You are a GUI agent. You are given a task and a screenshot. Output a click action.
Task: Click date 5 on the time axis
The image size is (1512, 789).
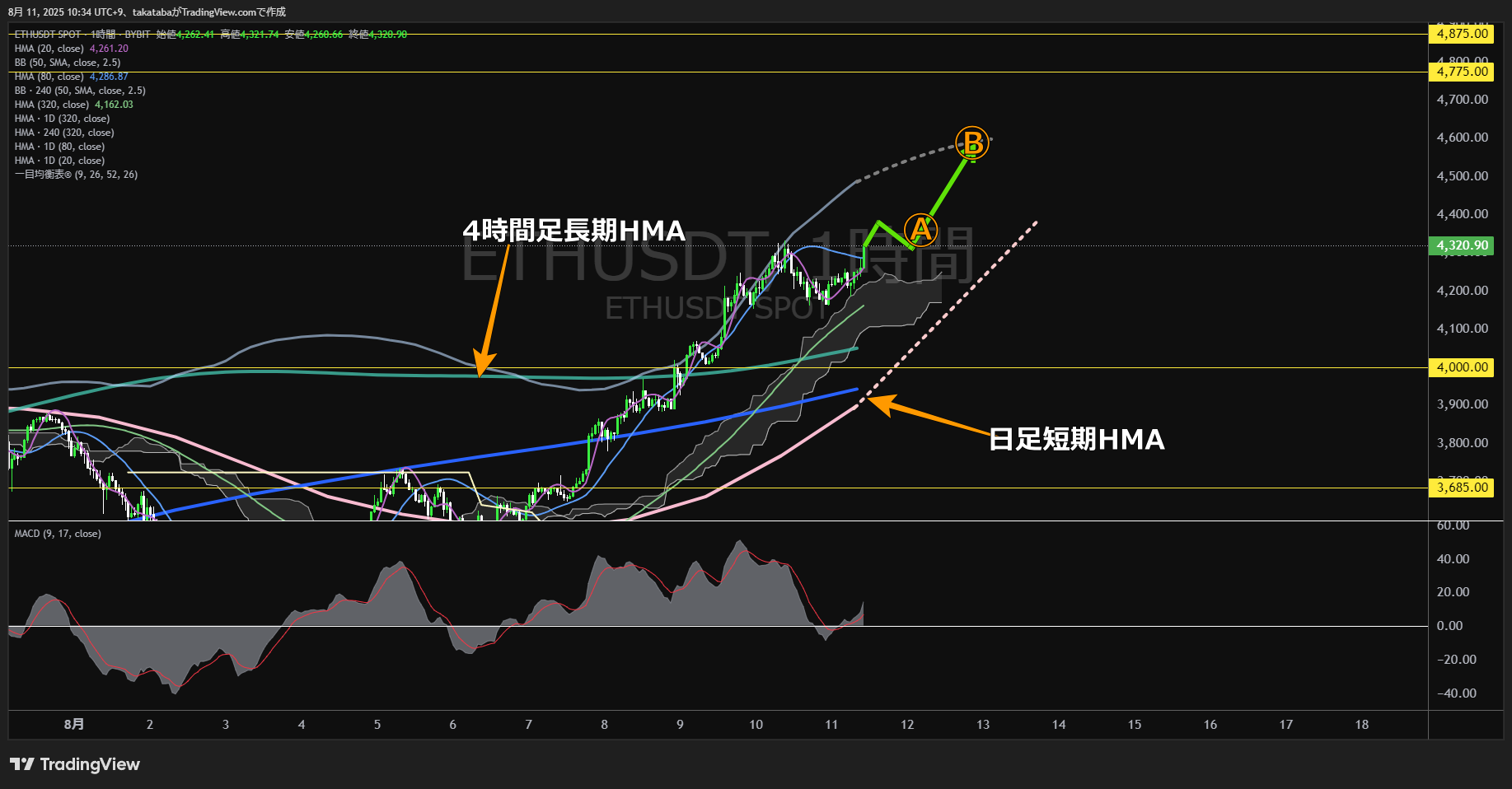[377, 725]
